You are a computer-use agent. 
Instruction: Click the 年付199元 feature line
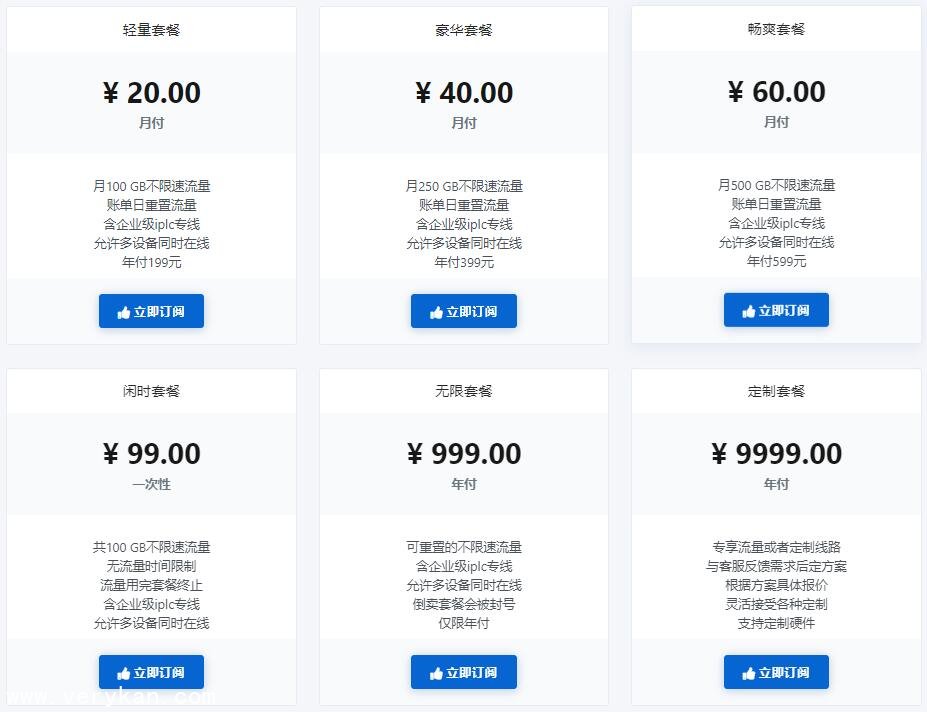click(x=151, y=263)
